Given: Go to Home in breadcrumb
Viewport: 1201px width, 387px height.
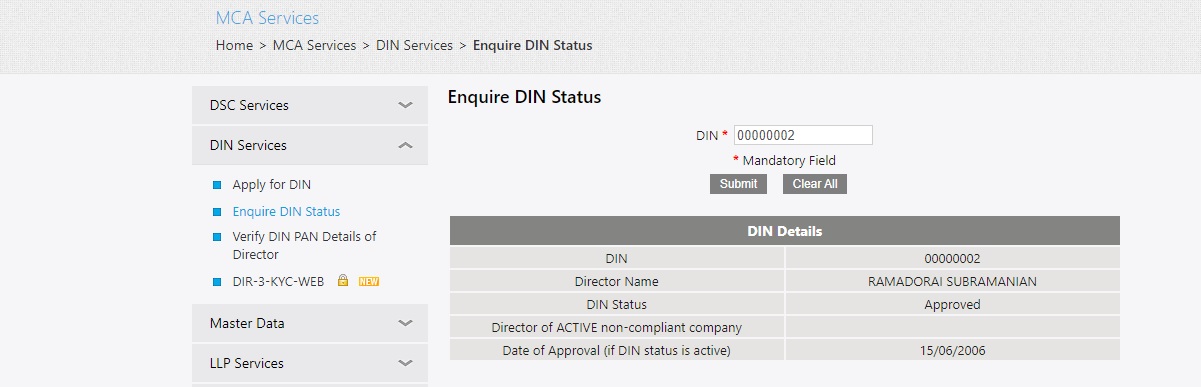Looking at the screenshot, I should point(234,45).
